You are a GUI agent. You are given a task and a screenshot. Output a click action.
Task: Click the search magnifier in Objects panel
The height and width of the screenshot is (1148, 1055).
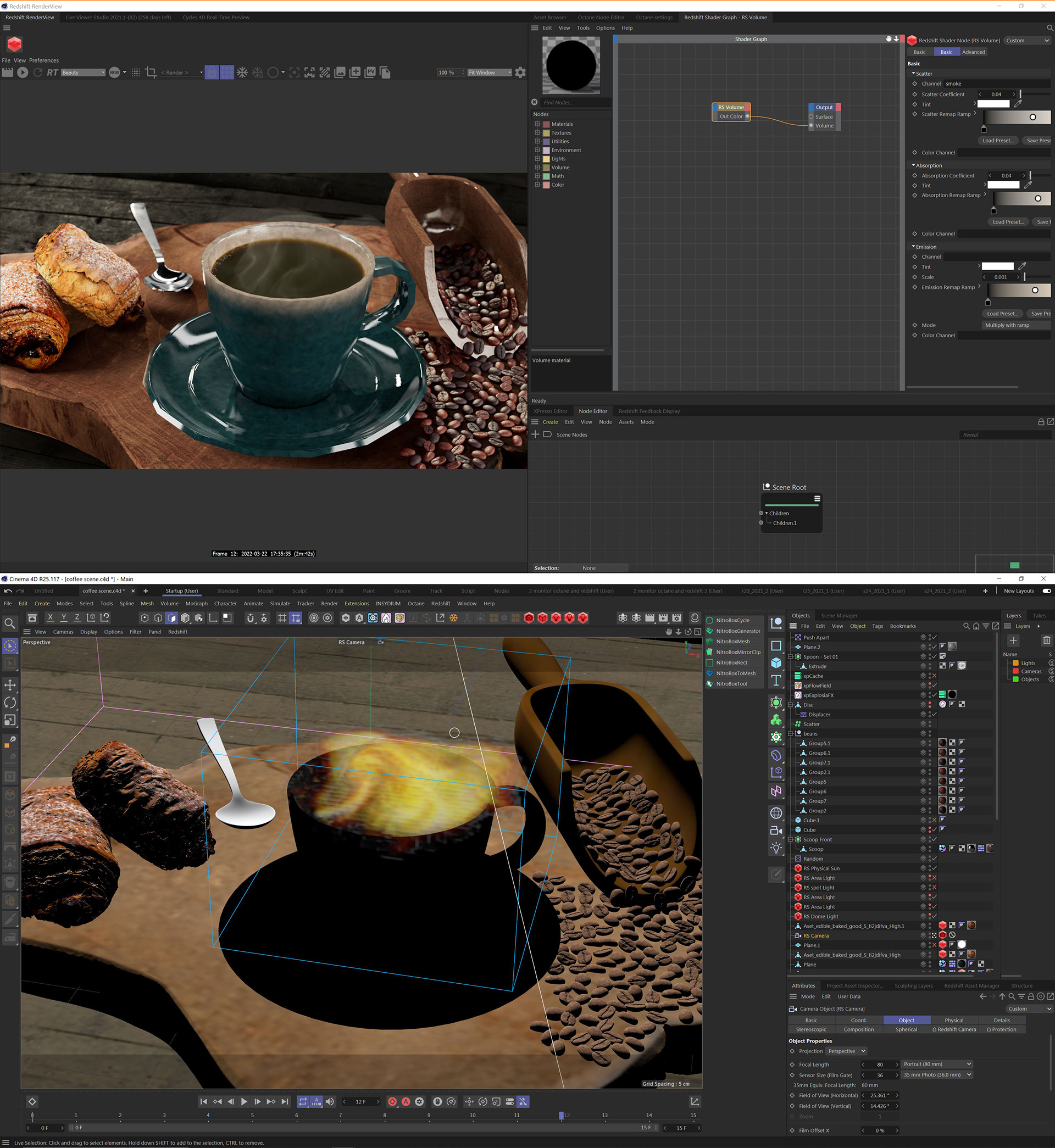click(966, 626)
